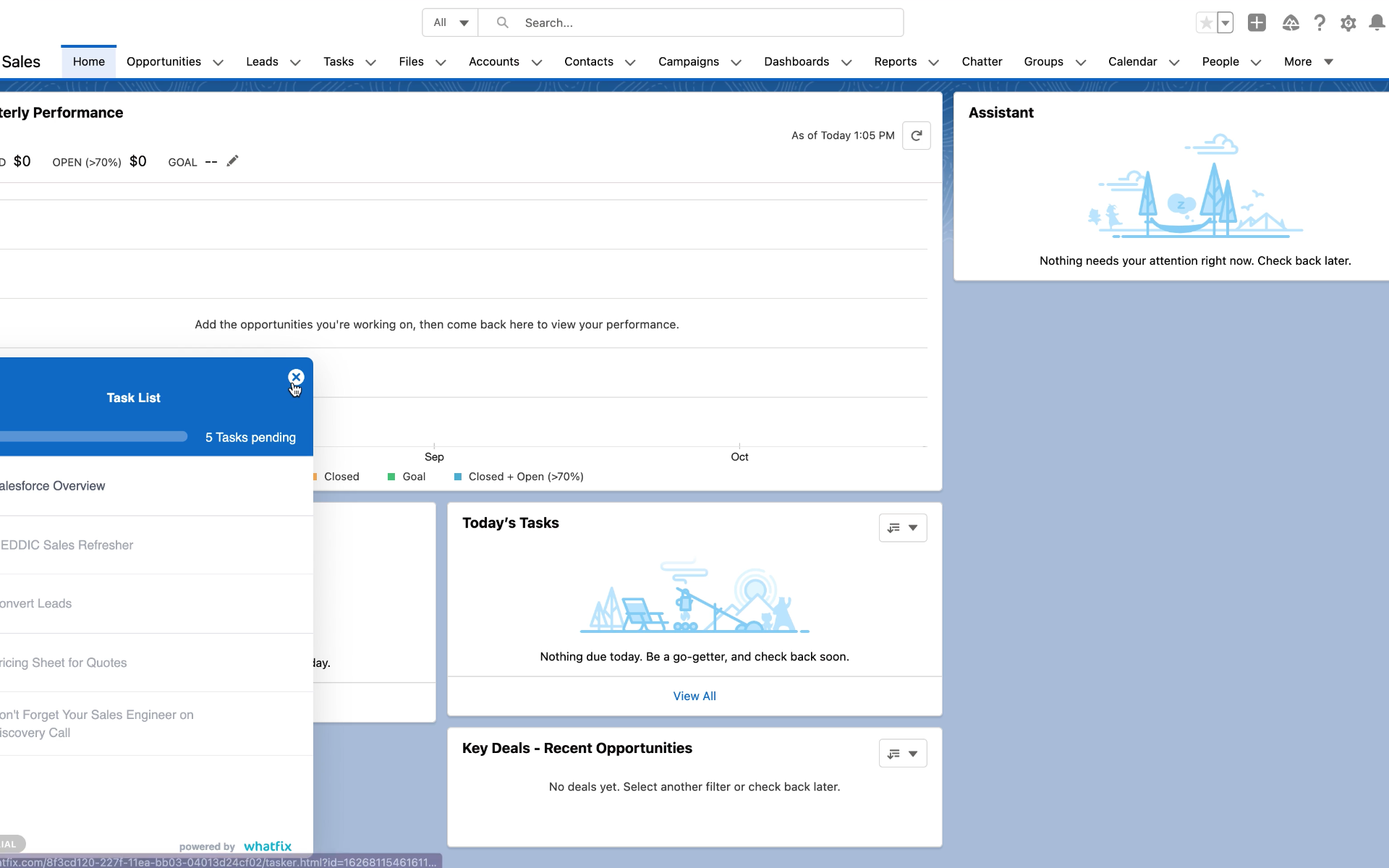
Task: Click View All under Today's Tasks
Action: coord(694,696)
